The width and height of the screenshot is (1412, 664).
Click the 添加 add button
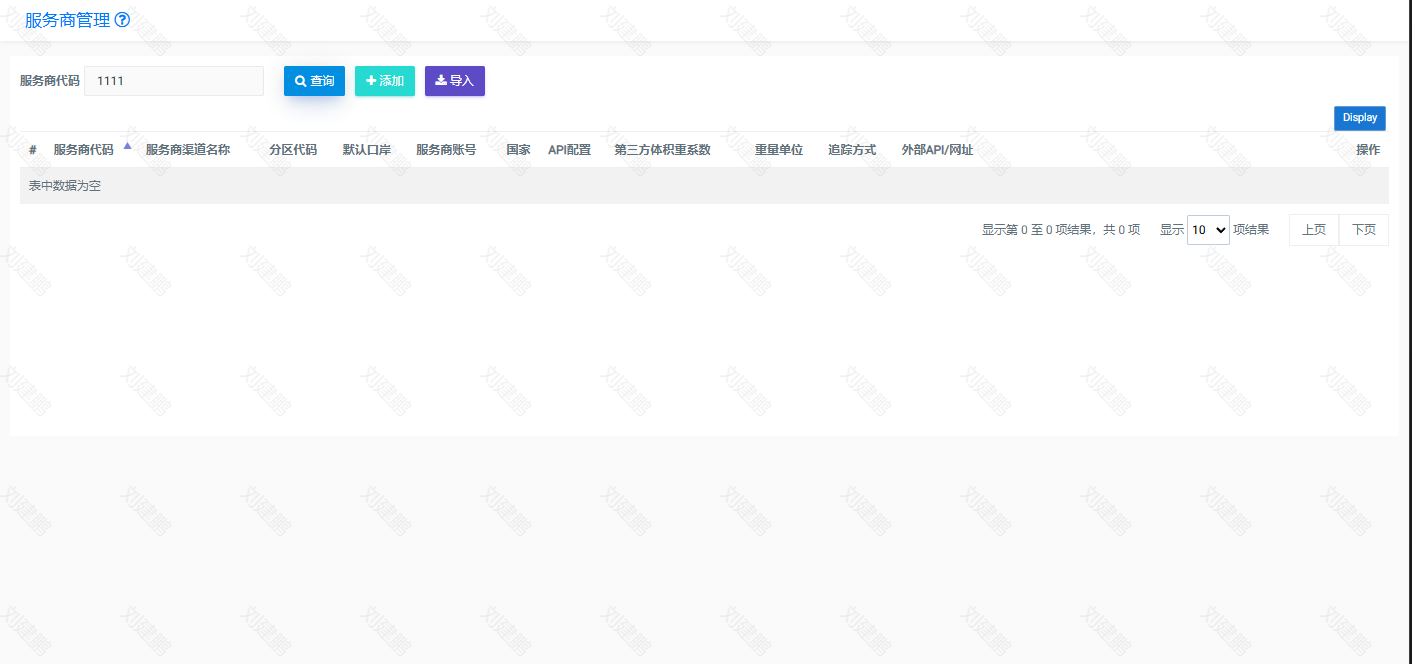[385, 81]
